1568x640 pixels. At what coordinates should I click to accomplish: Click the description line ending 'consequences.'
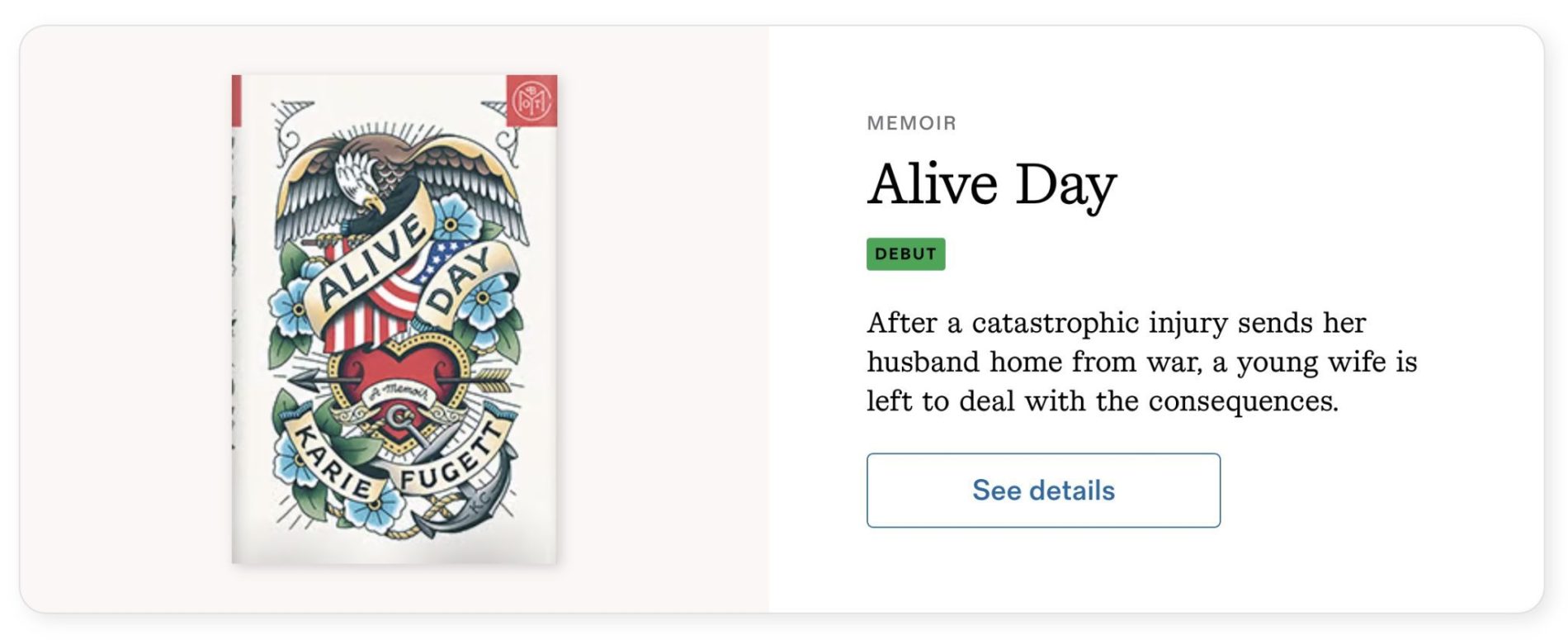1102,401
